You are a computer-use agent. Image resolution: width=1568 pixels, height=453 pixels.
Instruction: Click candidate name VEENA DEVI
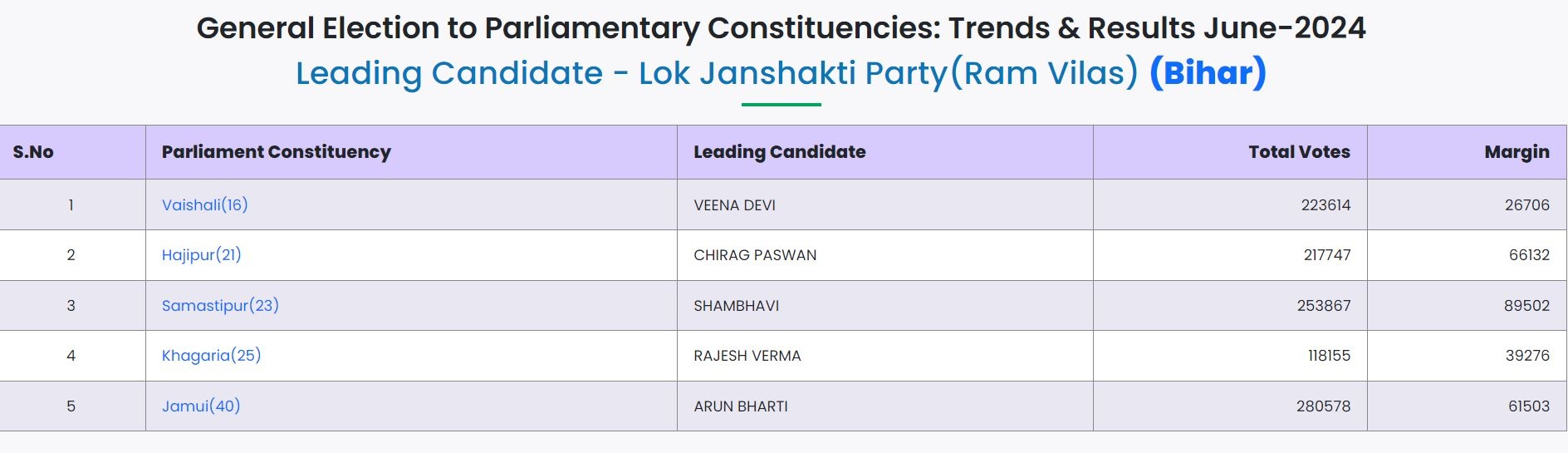coord(734,205)
